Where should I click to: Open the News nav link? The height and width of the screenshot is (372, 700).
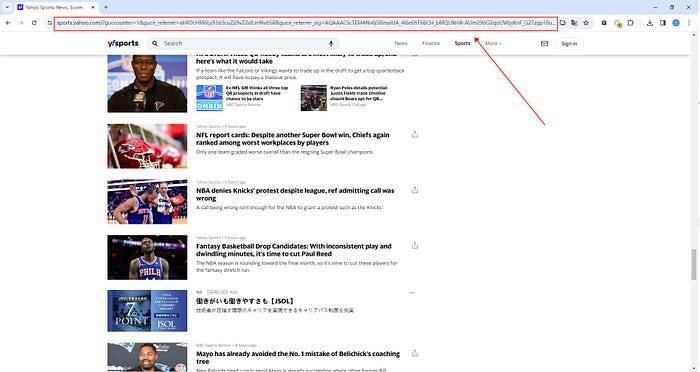point(401,43)
